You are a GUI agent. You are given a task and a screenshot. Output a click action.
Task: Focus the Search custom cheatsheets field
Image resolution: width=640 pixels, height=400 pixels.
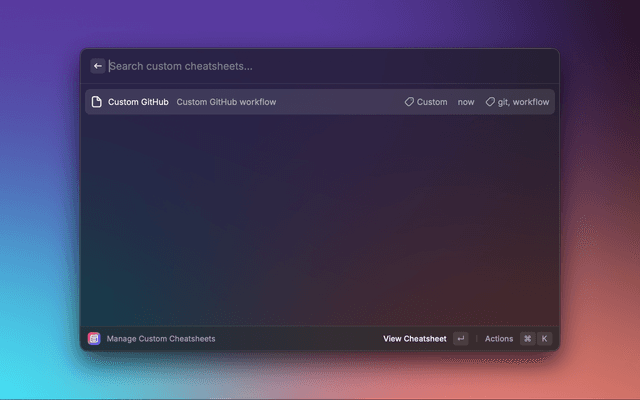pos(300,66)
